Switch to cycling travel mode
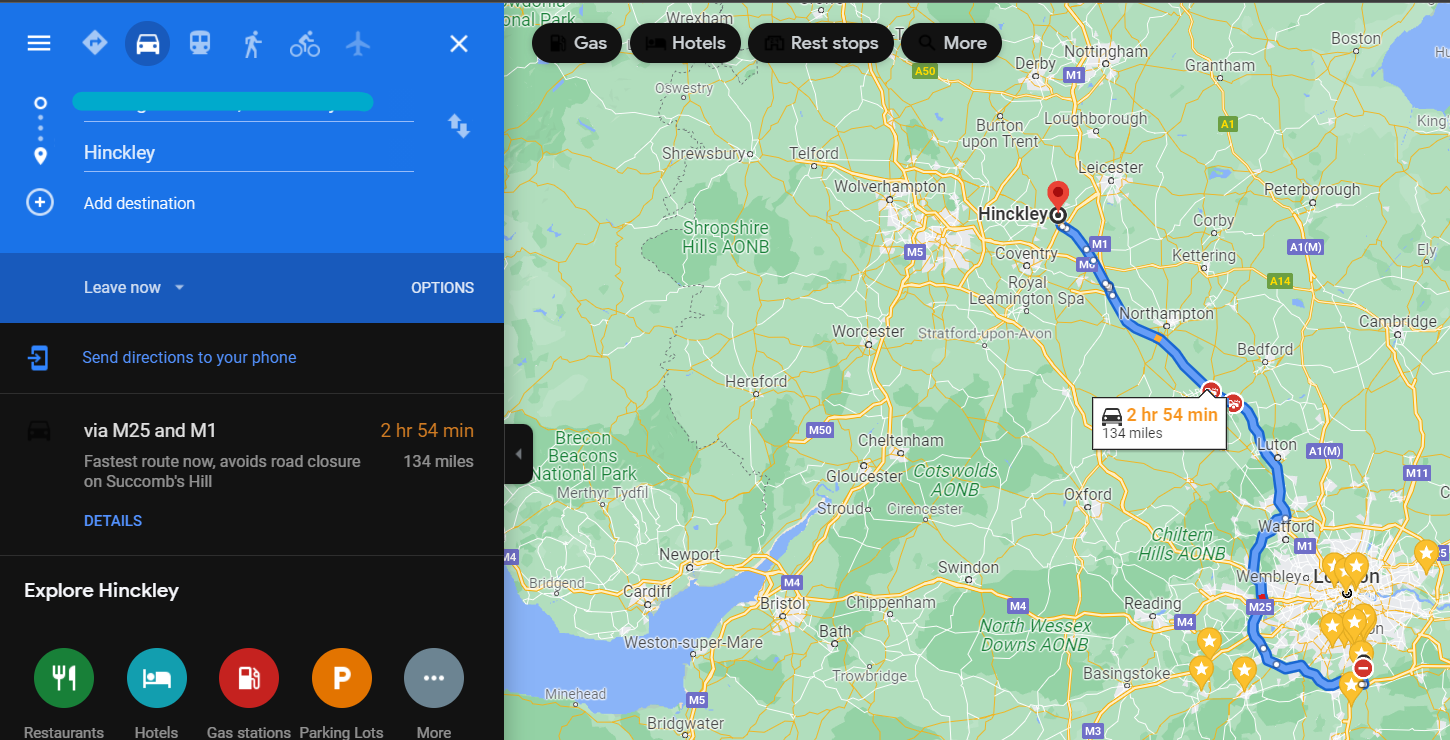The width and height of the screenshot is (1450, 740). click(x=305, y=43)
